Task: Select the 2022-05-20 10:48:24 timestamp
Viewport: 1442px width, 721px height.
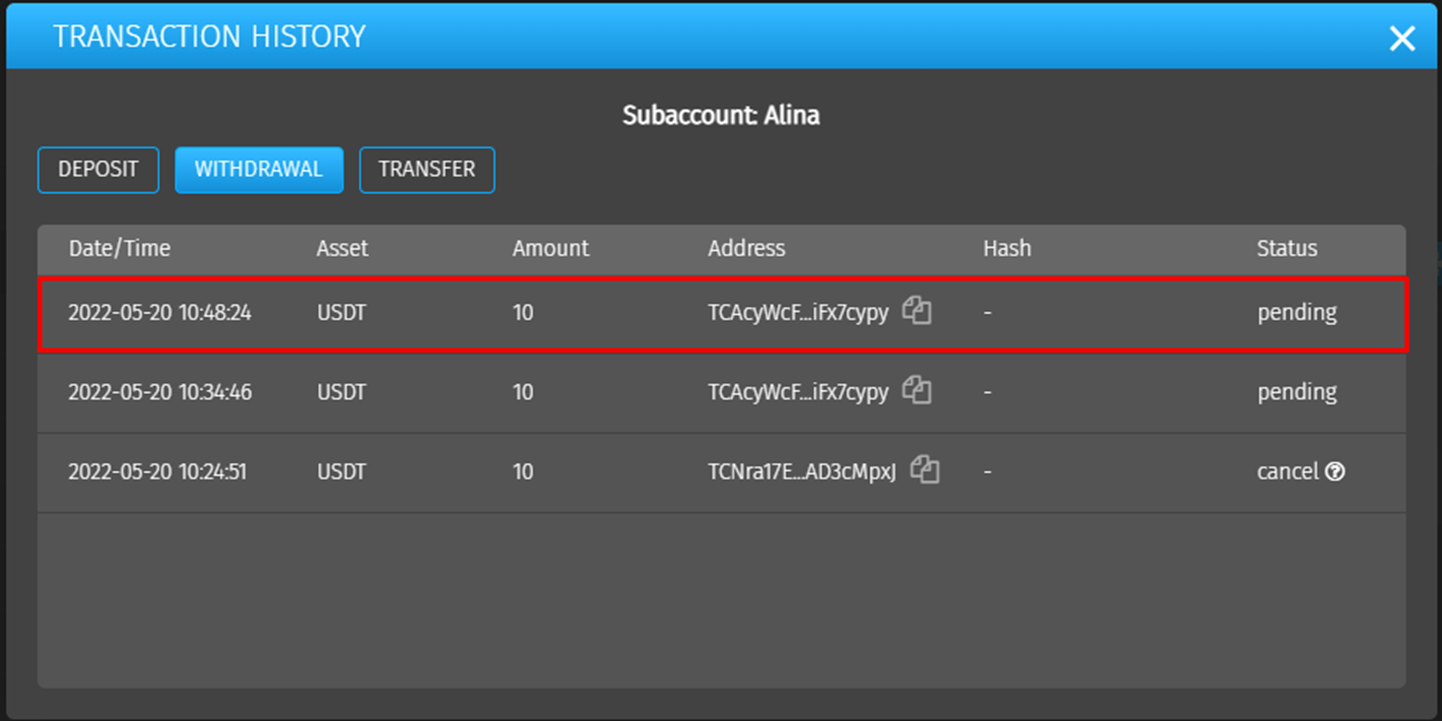Action: tap(160, 313)
